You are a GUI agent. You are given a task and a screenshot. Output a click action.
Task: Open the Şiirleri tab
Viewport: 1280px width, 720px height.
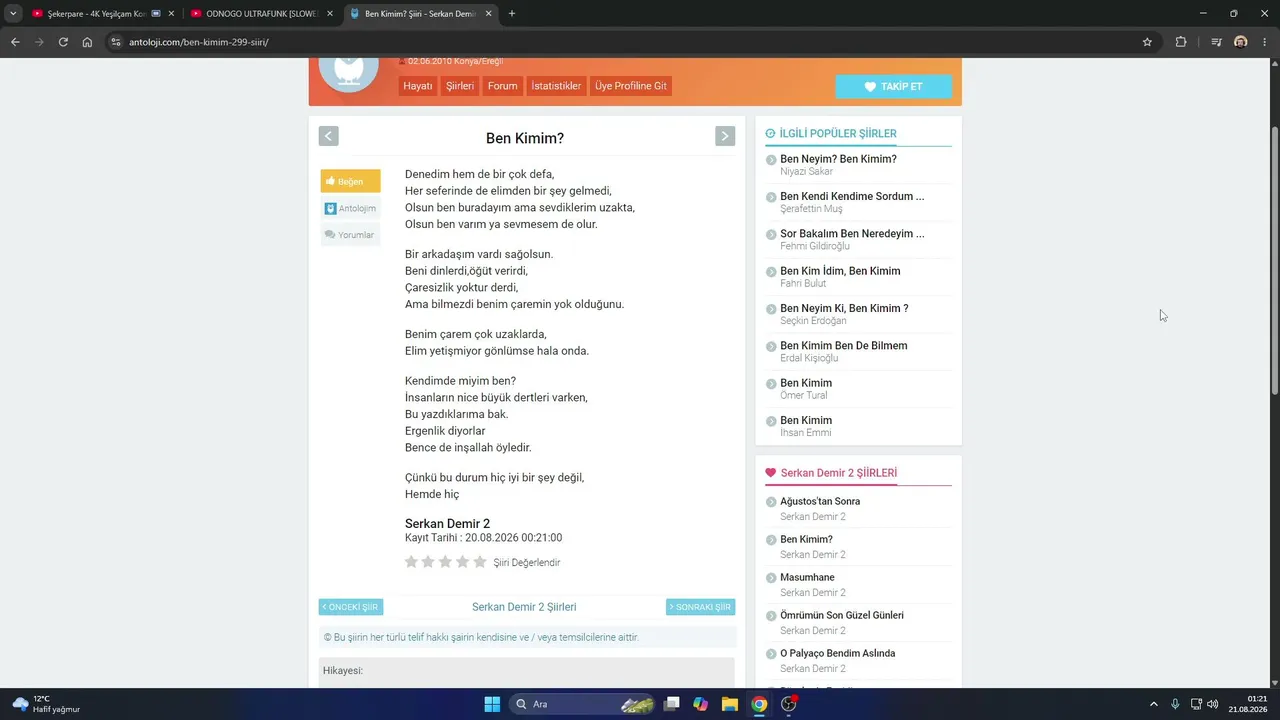pos(460,86)
